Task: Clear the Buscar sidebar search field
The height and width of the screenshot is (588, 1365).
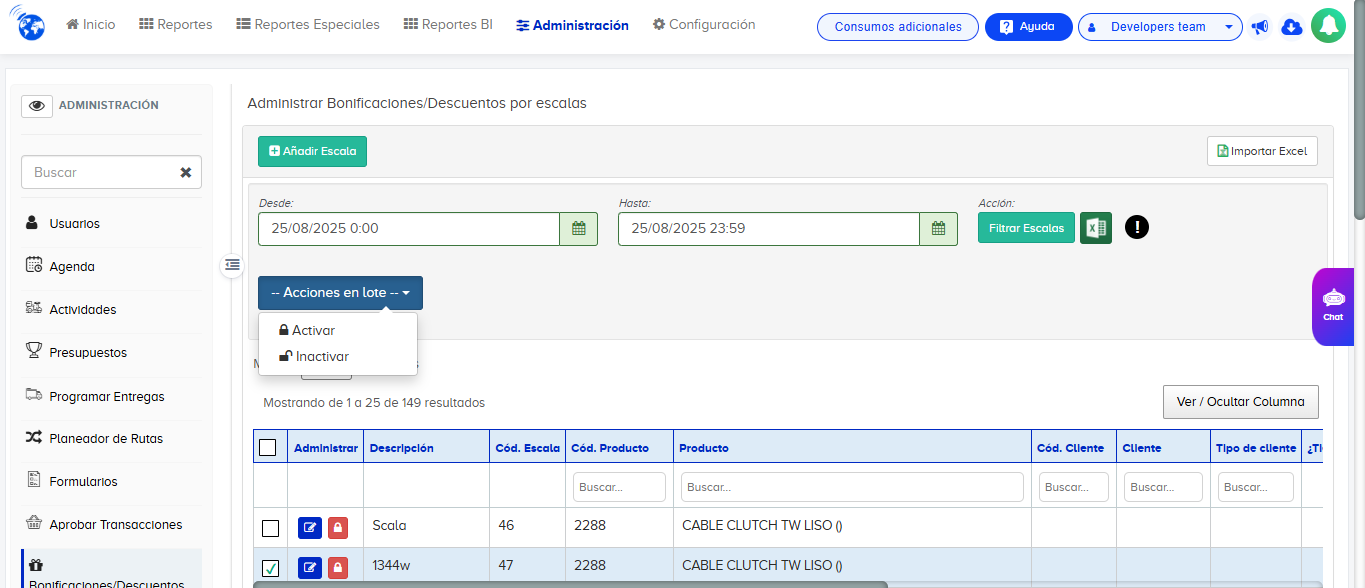Action: click(x=186, y=172)
